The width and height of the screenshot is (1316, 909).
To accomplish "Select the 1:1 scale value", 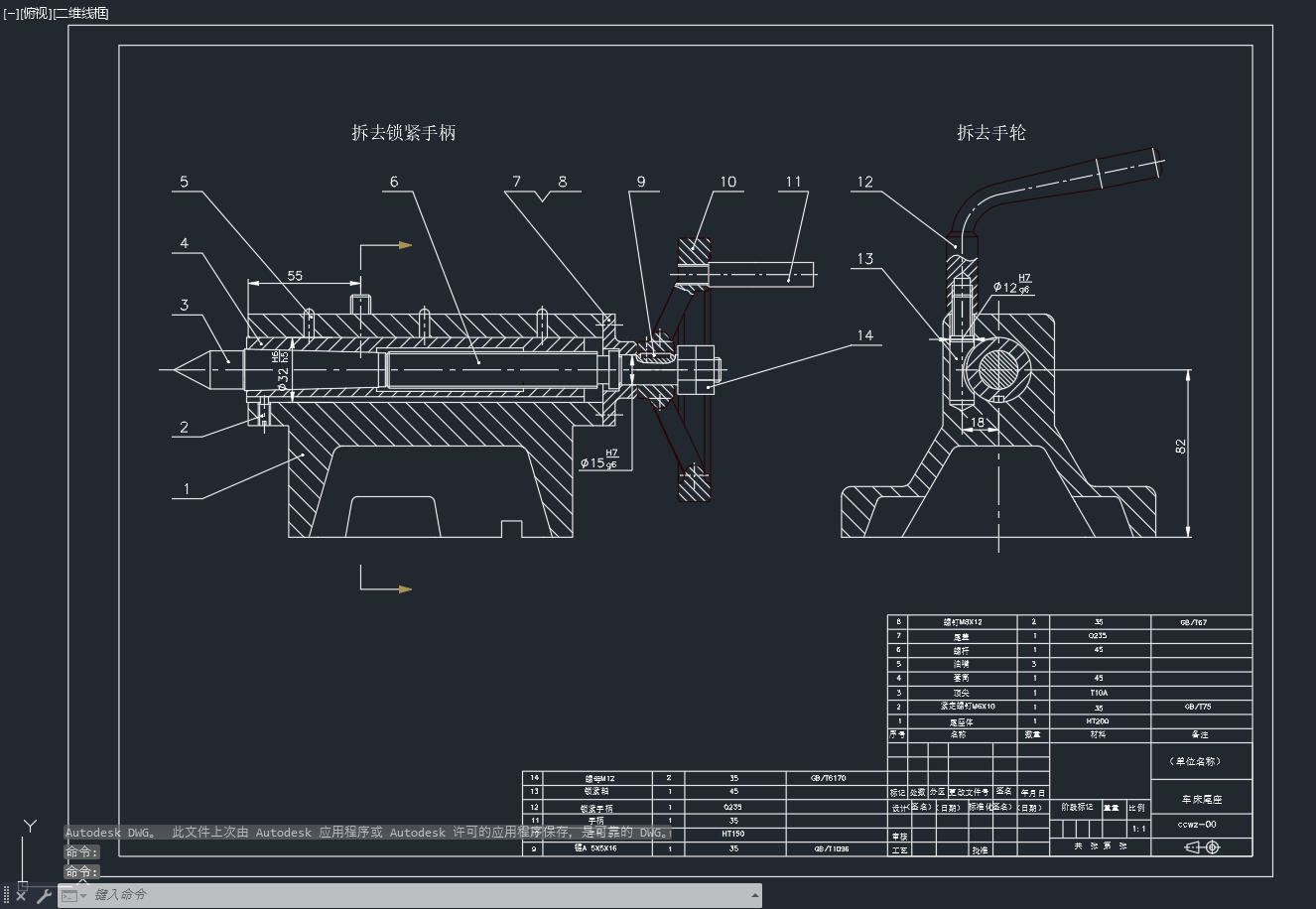I will [x=1137, y=829].
